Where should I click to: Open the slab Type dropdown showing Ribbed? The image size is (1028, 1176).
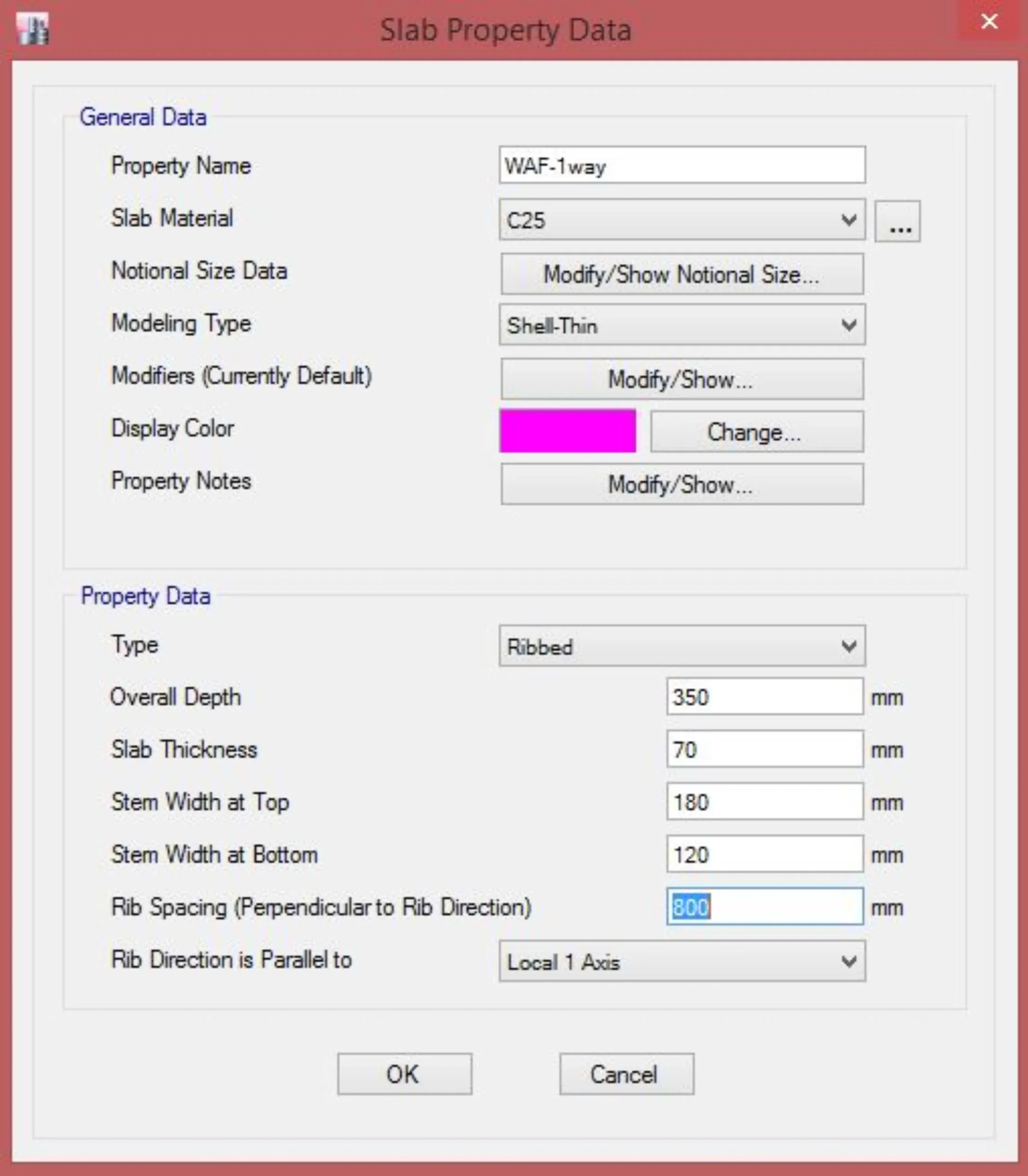682,646
